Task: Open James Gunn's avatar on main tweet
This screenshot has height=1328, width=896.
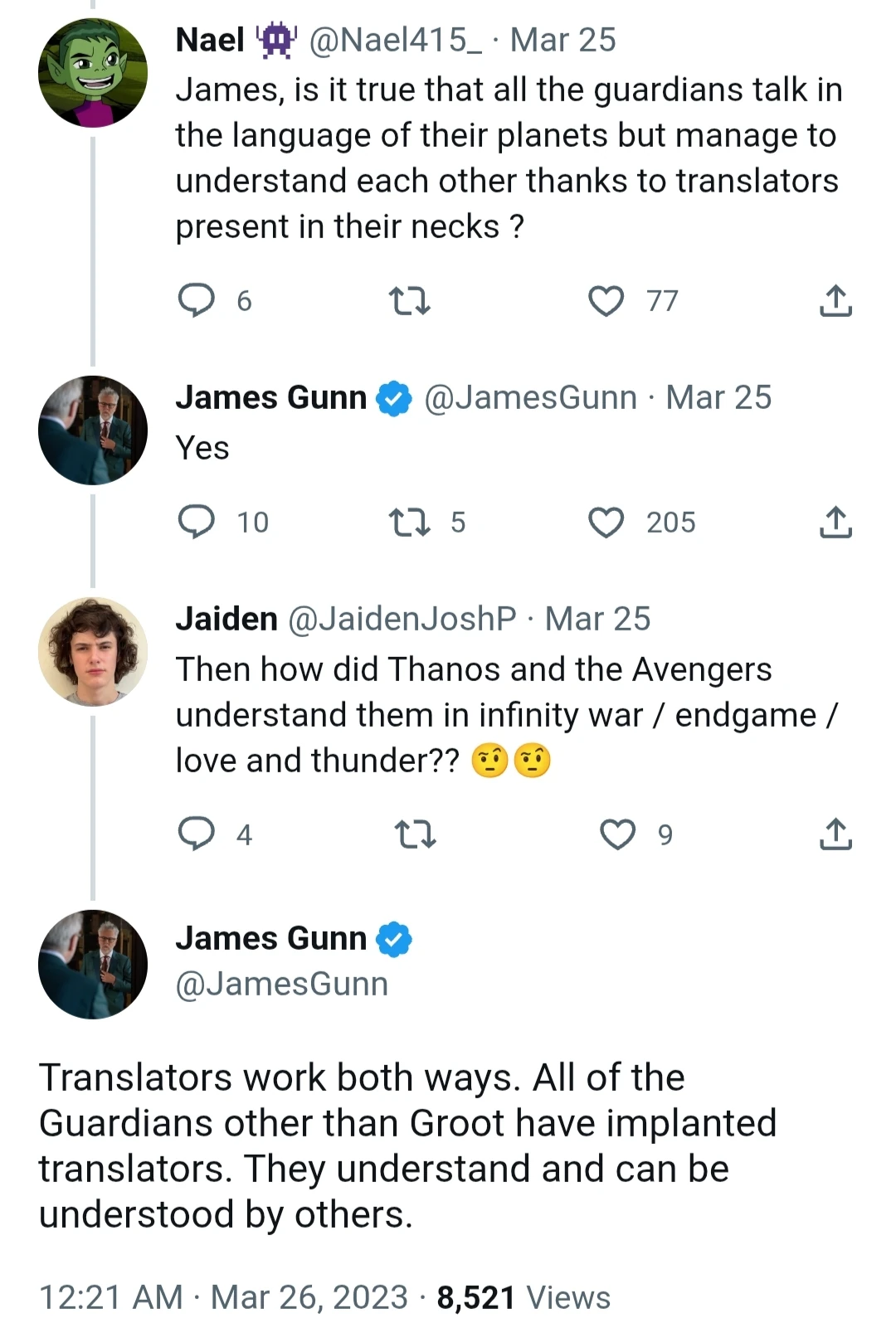Action: tap(93, 964)
